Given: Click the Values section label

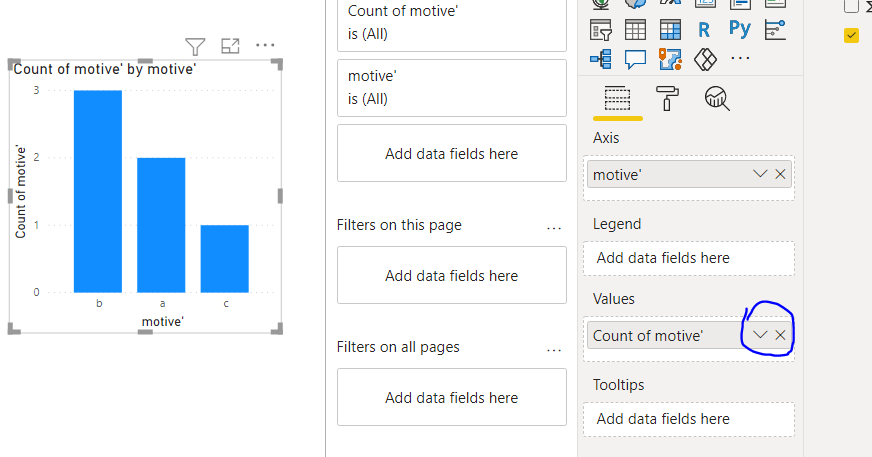Looking at the screenshot, I should point(613,299).
